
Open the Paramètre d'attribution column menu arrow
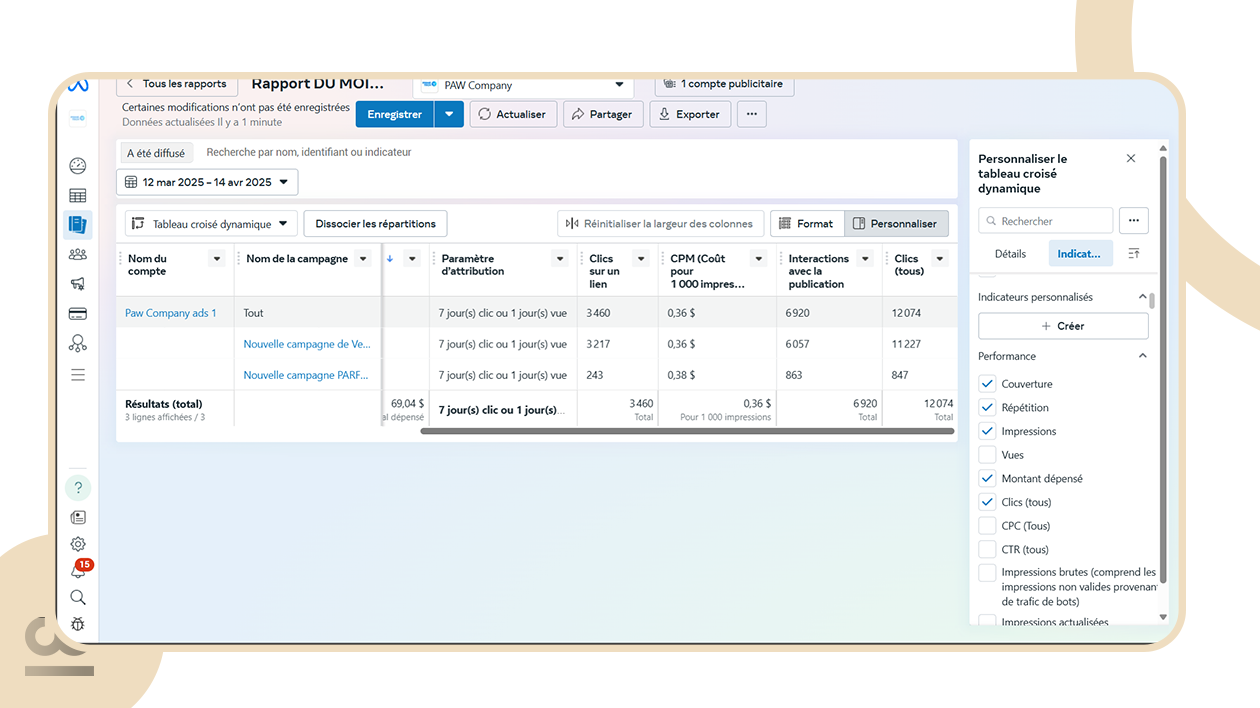(560, 259)
